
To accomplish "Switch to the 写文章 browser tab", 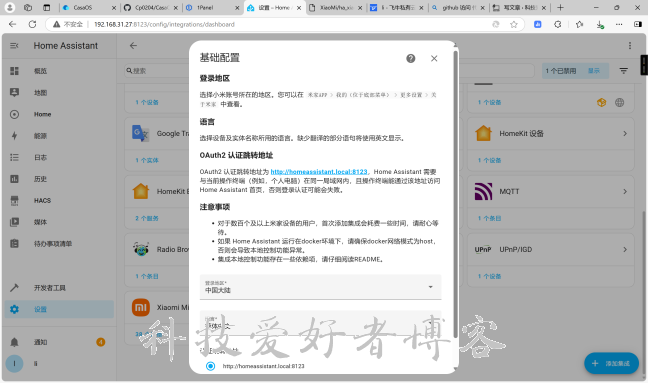I will coord(520,7).
